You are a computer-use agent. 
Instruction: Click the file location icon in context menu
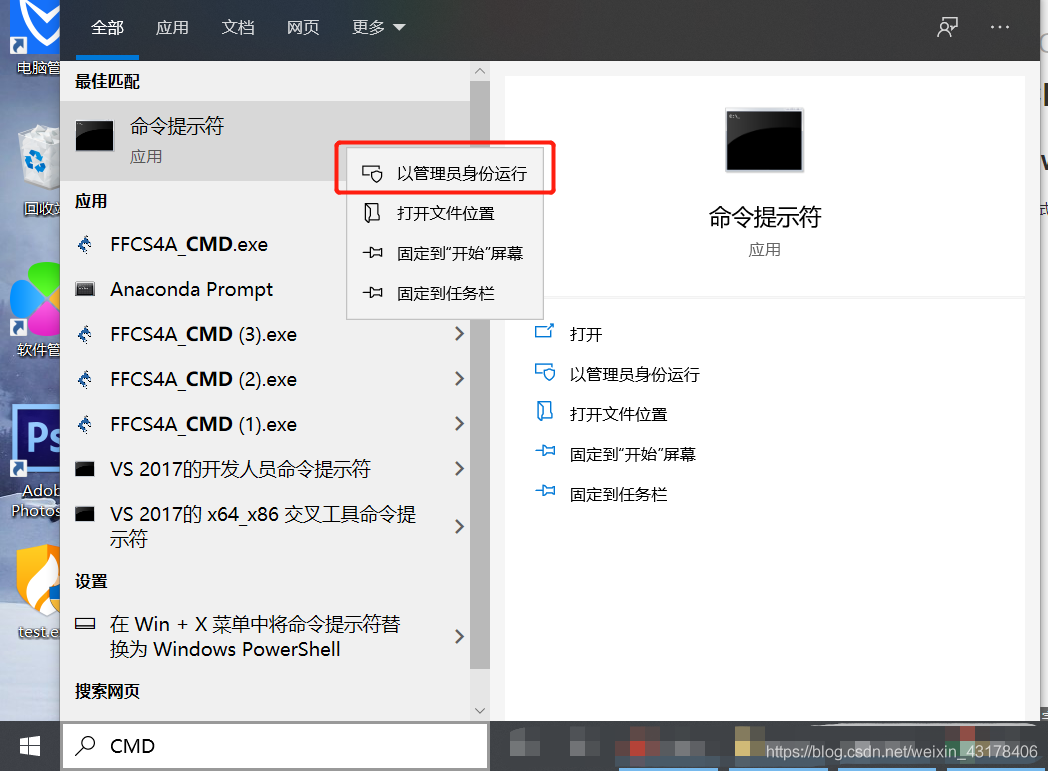[372, 213]
